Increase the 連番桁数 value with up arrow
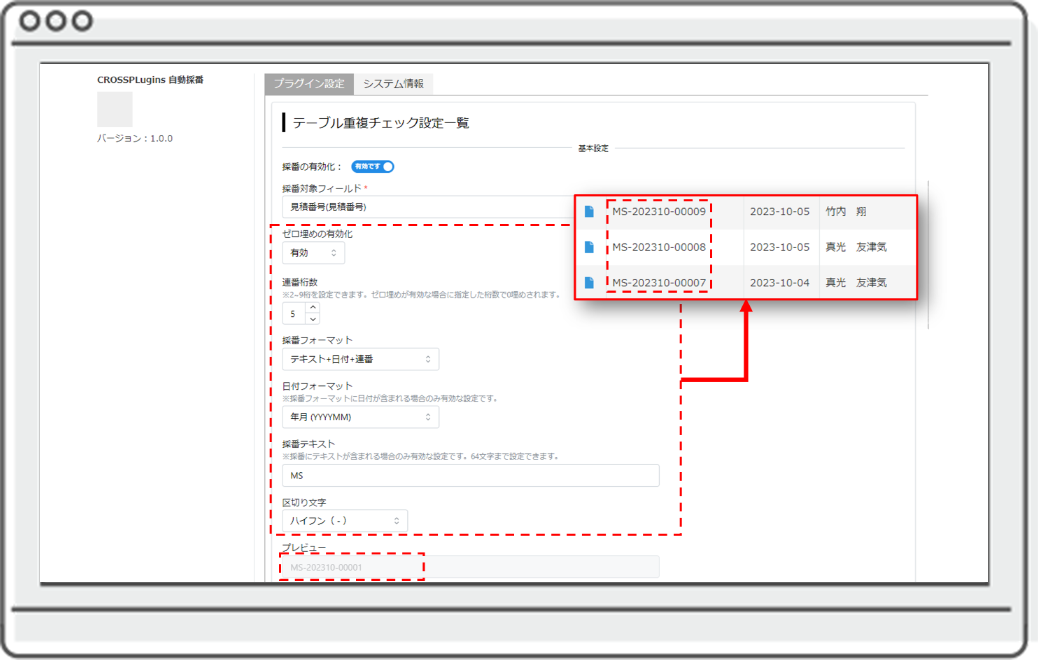Image resolution: width=1038 pixels, height=660 pixels. (313, 308)
